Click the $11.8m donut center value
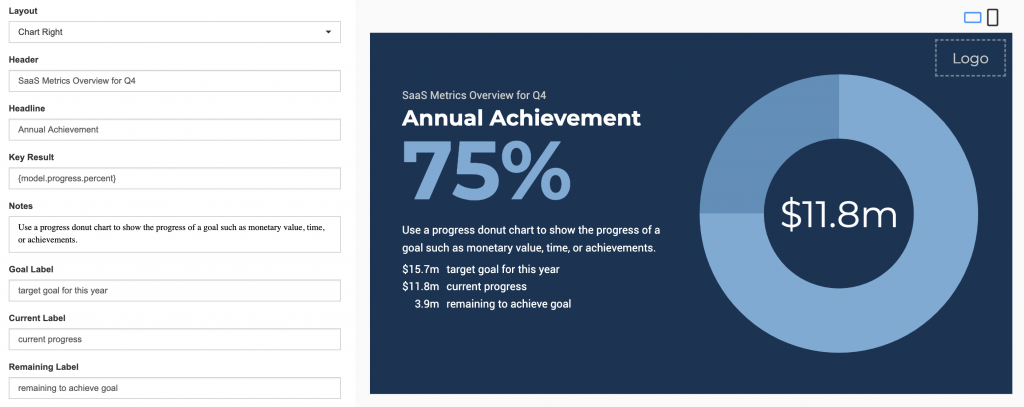The width and height of the screenshot is (1024, 407). pyautogui.click(x=839, y=214)
